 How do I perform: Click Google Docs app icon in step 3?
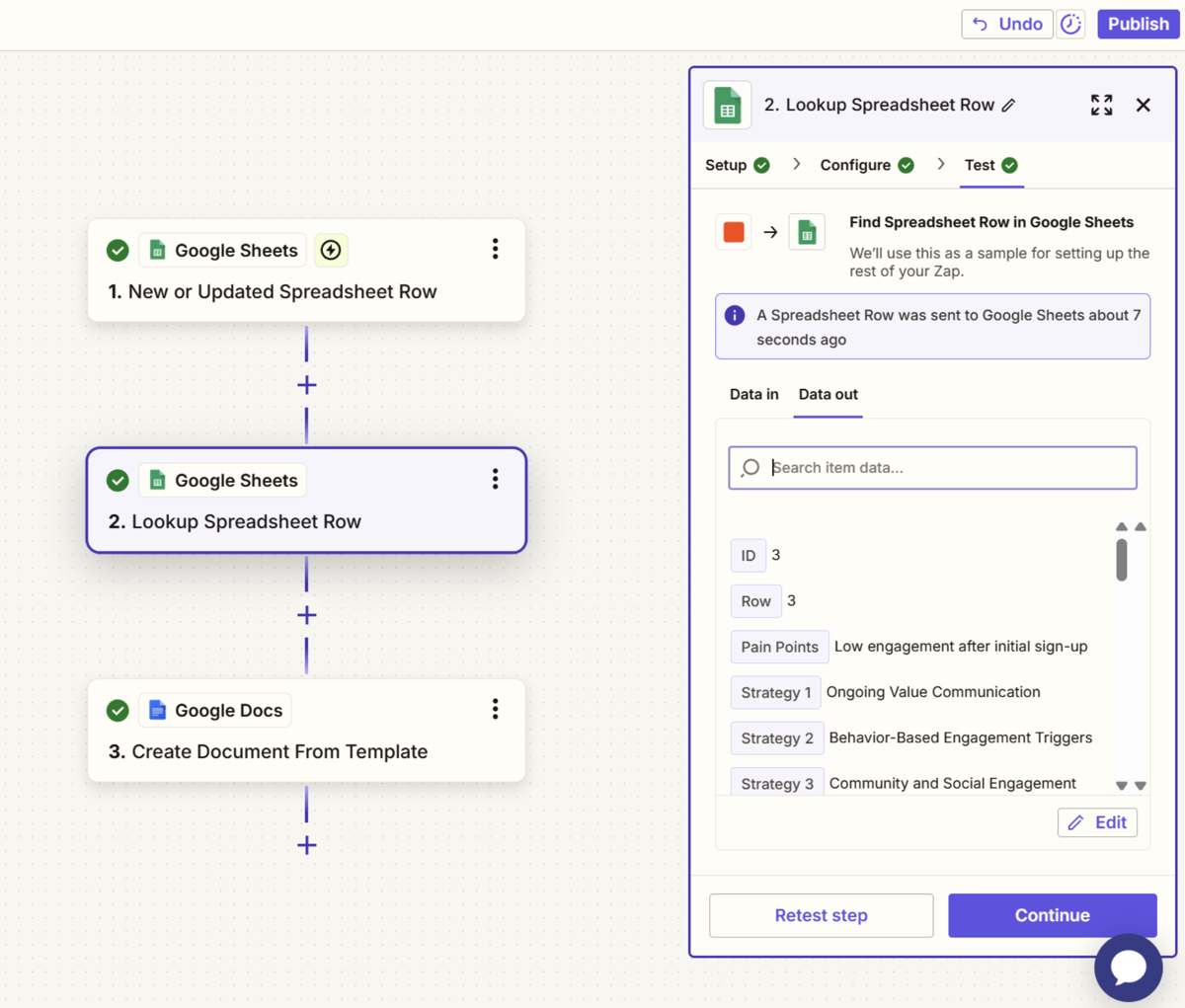[157, 710]
